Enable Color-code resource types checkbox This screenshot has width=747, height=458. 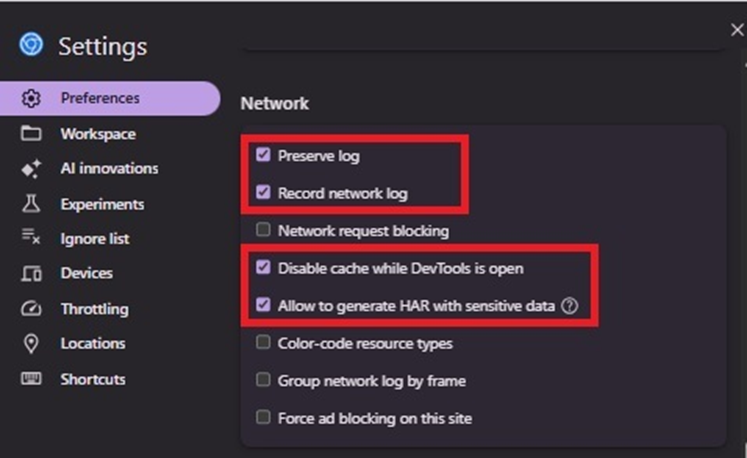(263, 342)
